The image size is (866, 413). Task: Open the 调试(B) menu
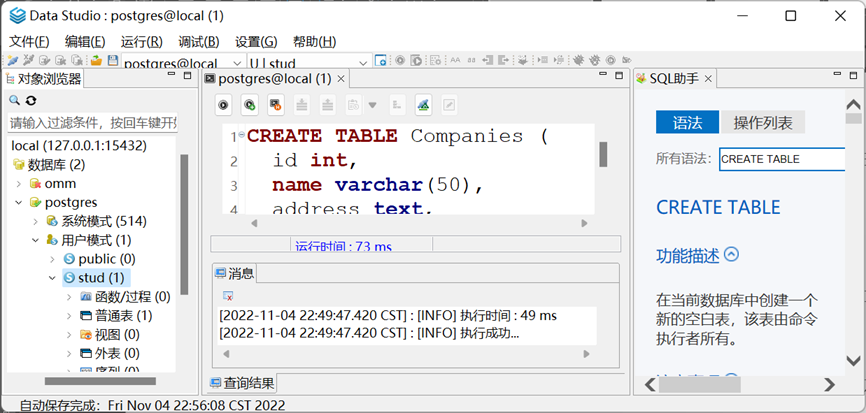click(199, 41)
